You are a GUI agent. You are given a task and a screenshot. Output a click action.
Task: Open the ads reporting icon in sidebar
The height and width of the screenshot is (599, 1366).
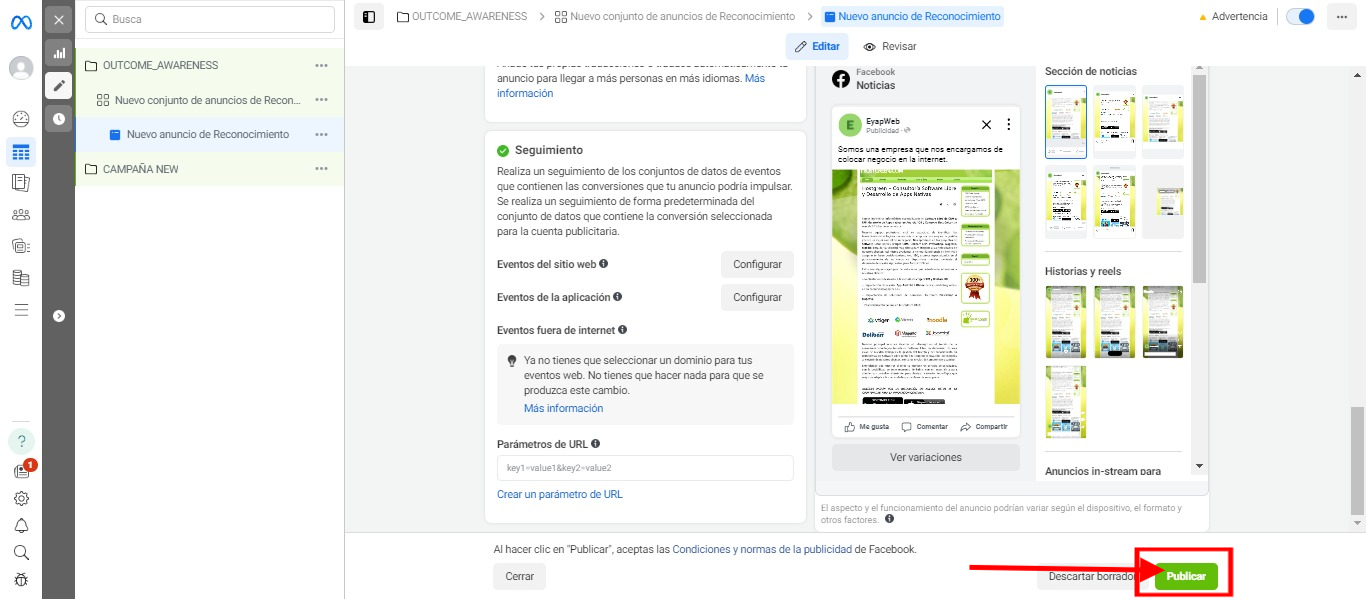(x=20, y=182)
